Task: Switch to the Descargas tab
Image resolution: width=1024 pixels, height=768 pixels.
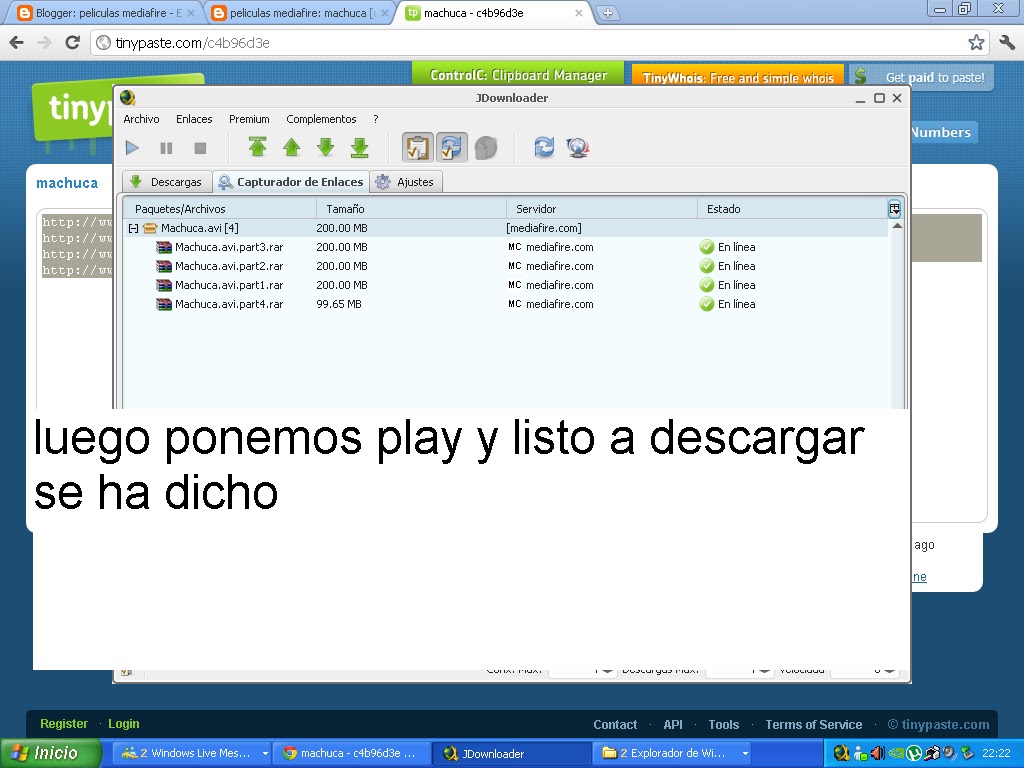Action: coord(167,182)
